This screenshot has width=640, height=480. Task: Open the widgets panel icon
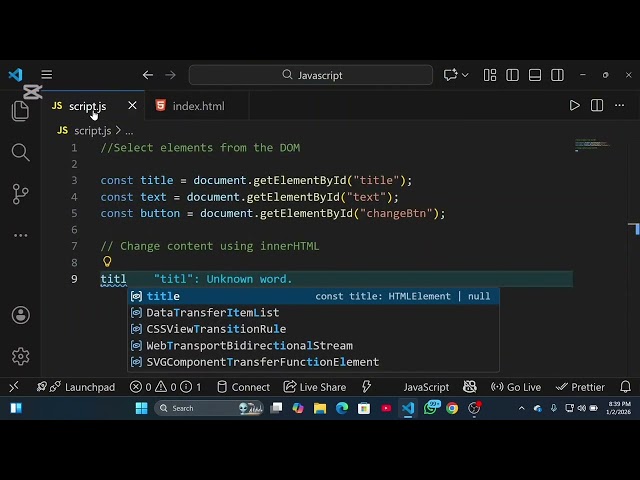click(x=16, y=408)
